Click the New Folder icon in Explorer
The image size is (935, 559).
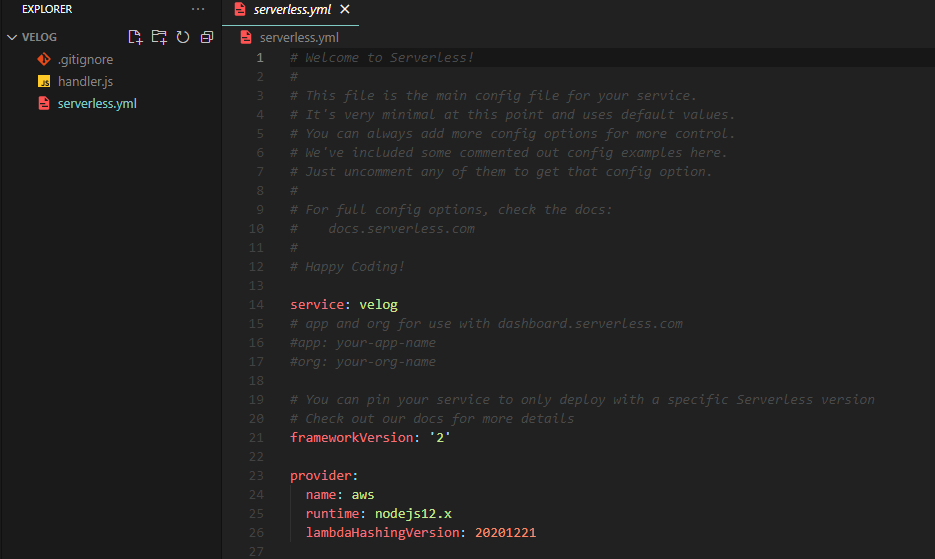point(159,37)
